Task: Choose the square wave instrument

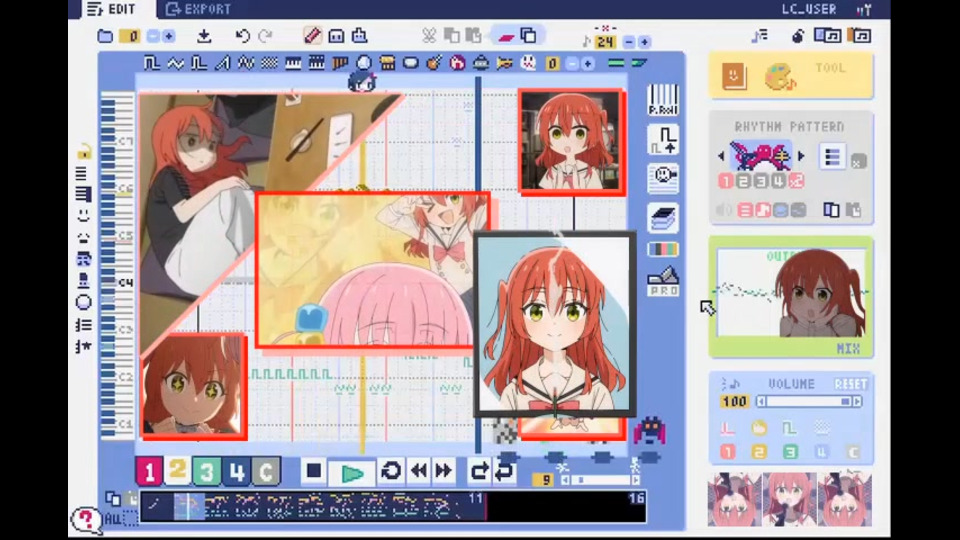Action: tap(152, 63)
